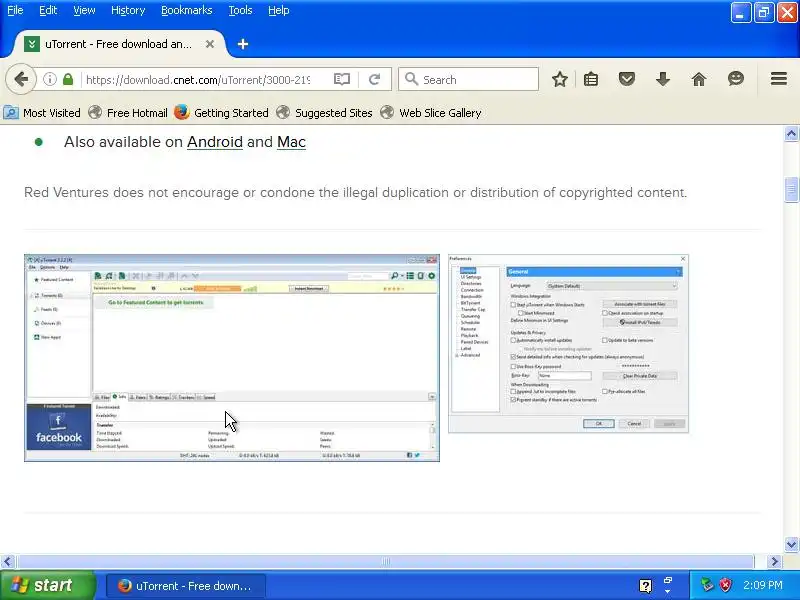800x600 pixels.
Task: Click the small windows icon above tray arrow
Action: click(668, 580)
